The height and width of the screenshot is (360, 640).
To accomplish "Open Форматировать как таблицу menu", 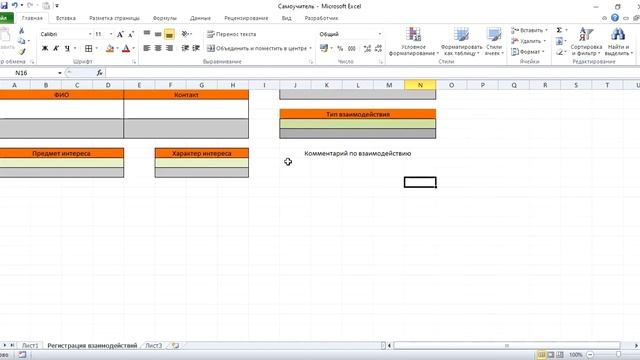I will tap(461, 41).
